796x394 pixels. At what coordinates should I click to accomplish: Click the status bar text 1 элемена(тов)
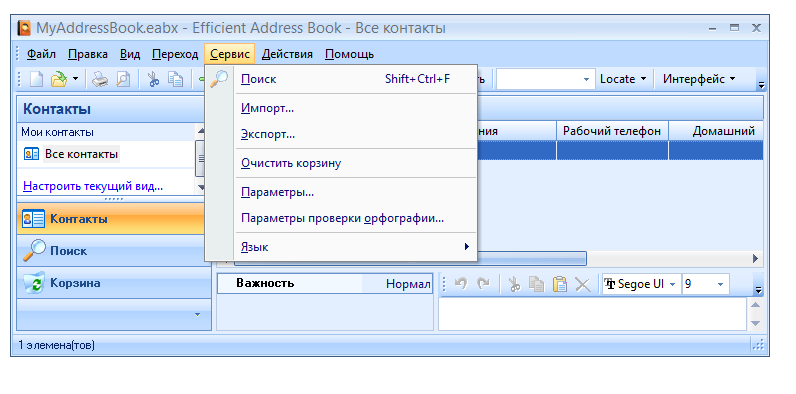56,345
